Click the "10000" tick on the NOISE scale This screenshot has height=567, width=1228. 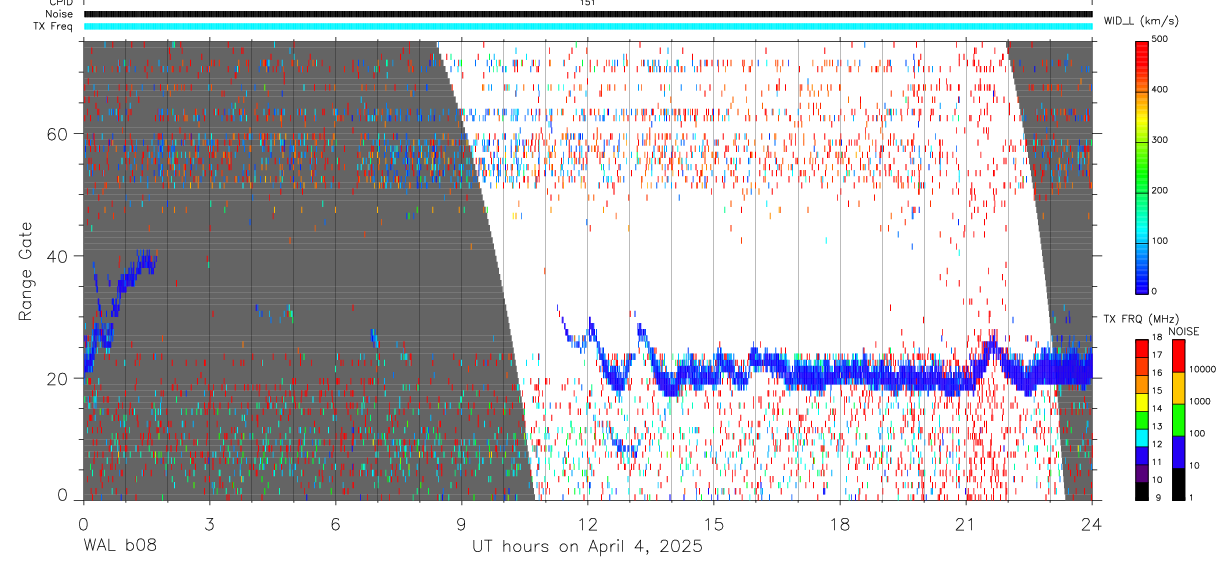click(1202, 369)
